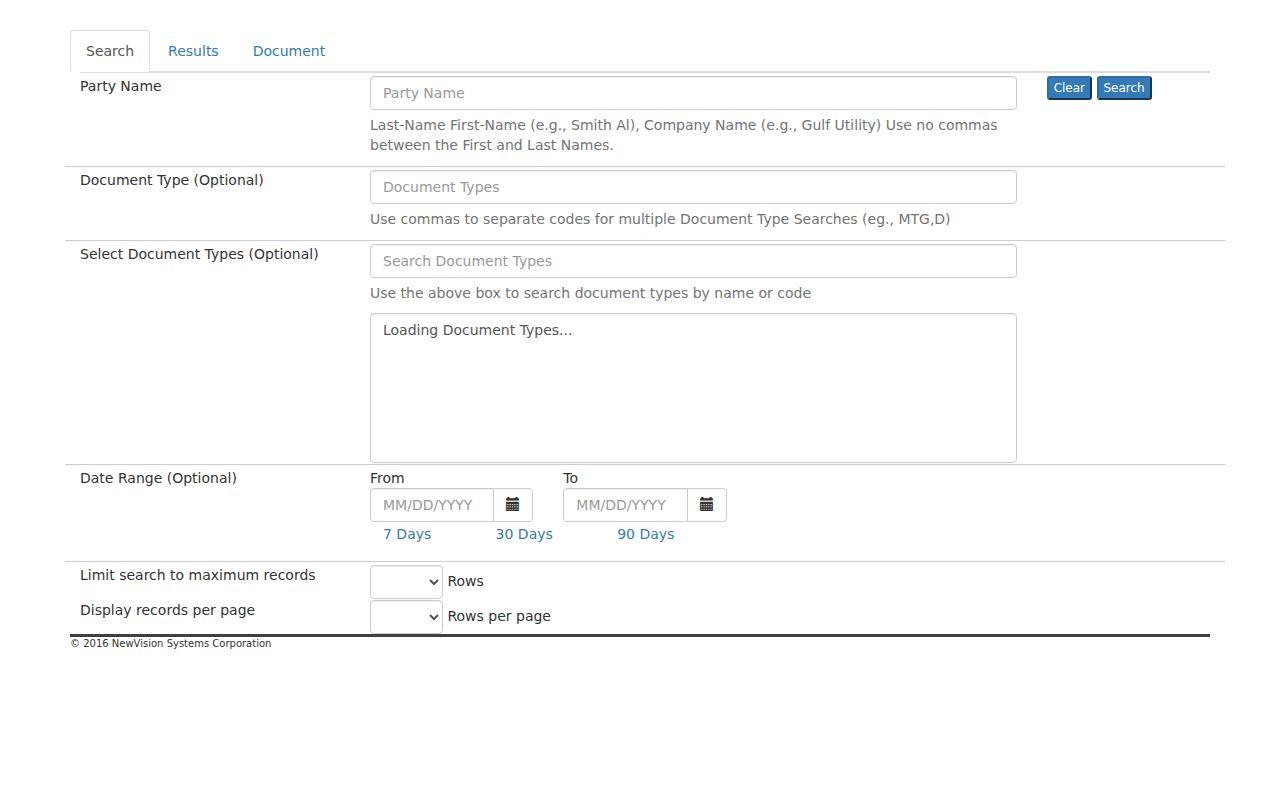Select the Search tab
The width and height of the screenshot is (1280, 800).
[110, 51]
